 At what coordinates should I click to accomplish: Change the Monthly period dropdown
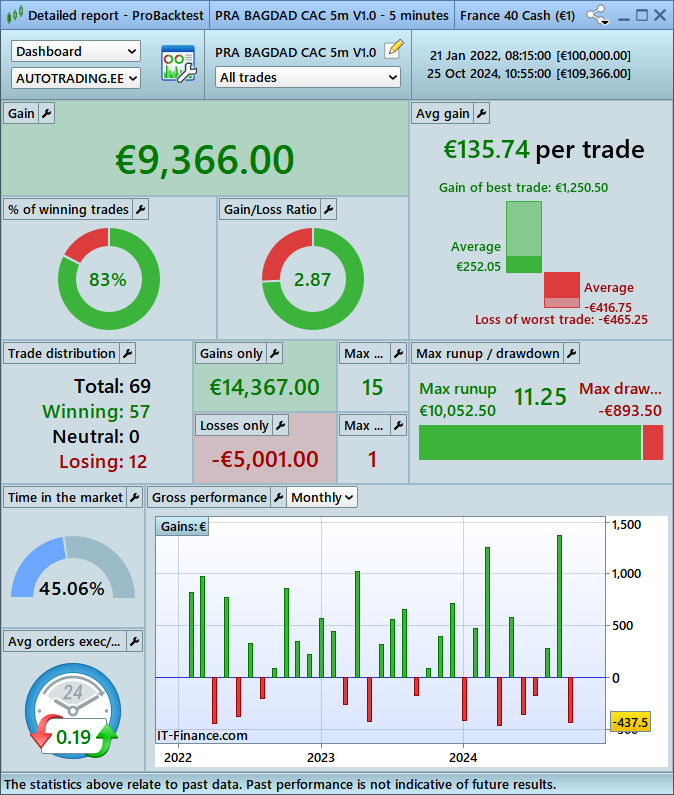[321, 497]
